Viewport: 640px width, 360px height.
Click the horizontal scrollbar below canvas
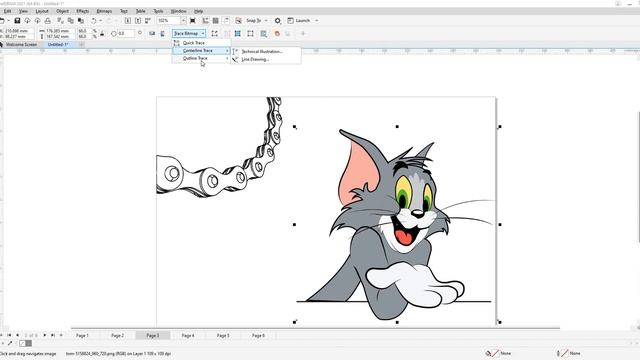315,328
